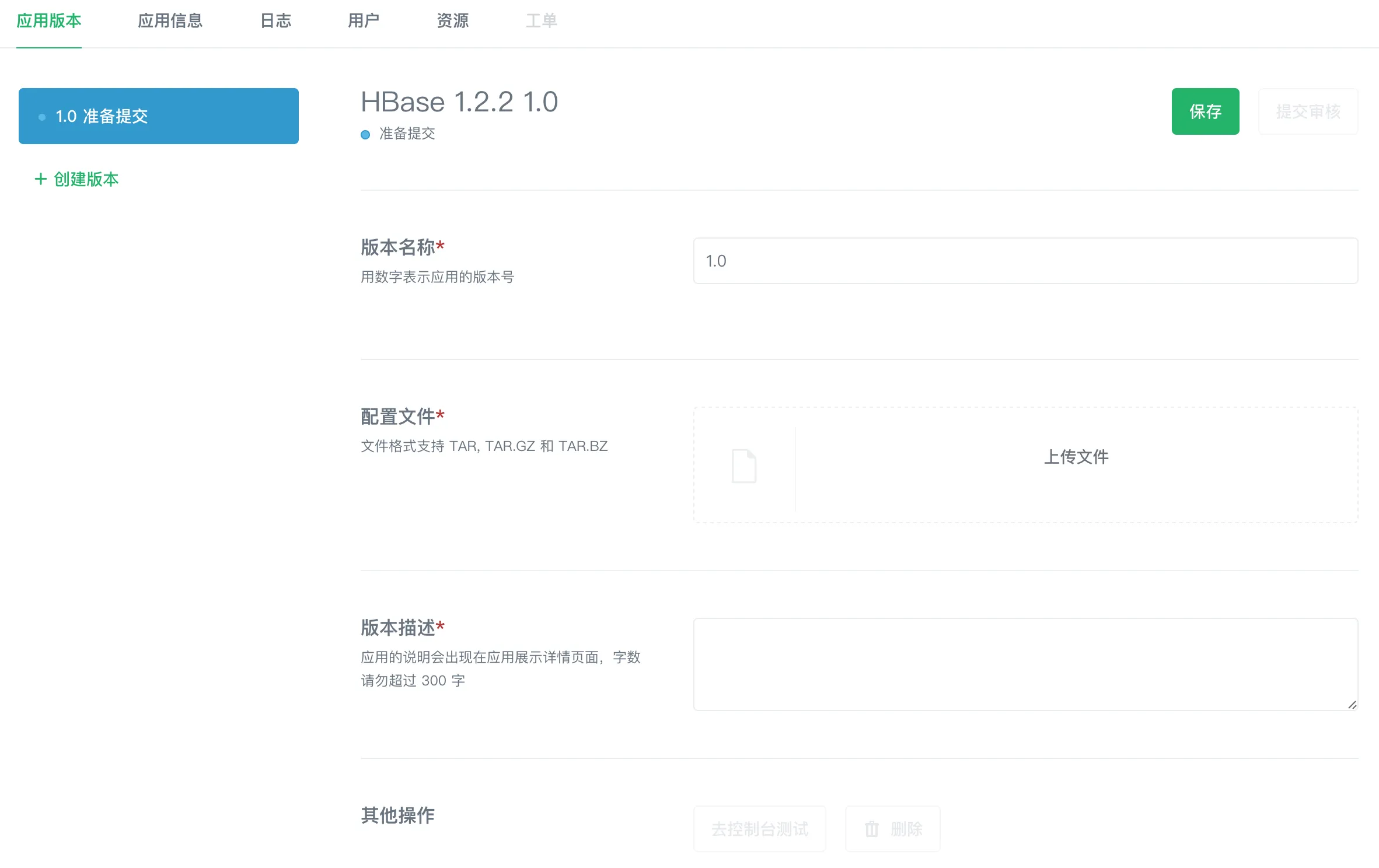
Task: Click the 提交审核 button
Action: click(1308, 111)
